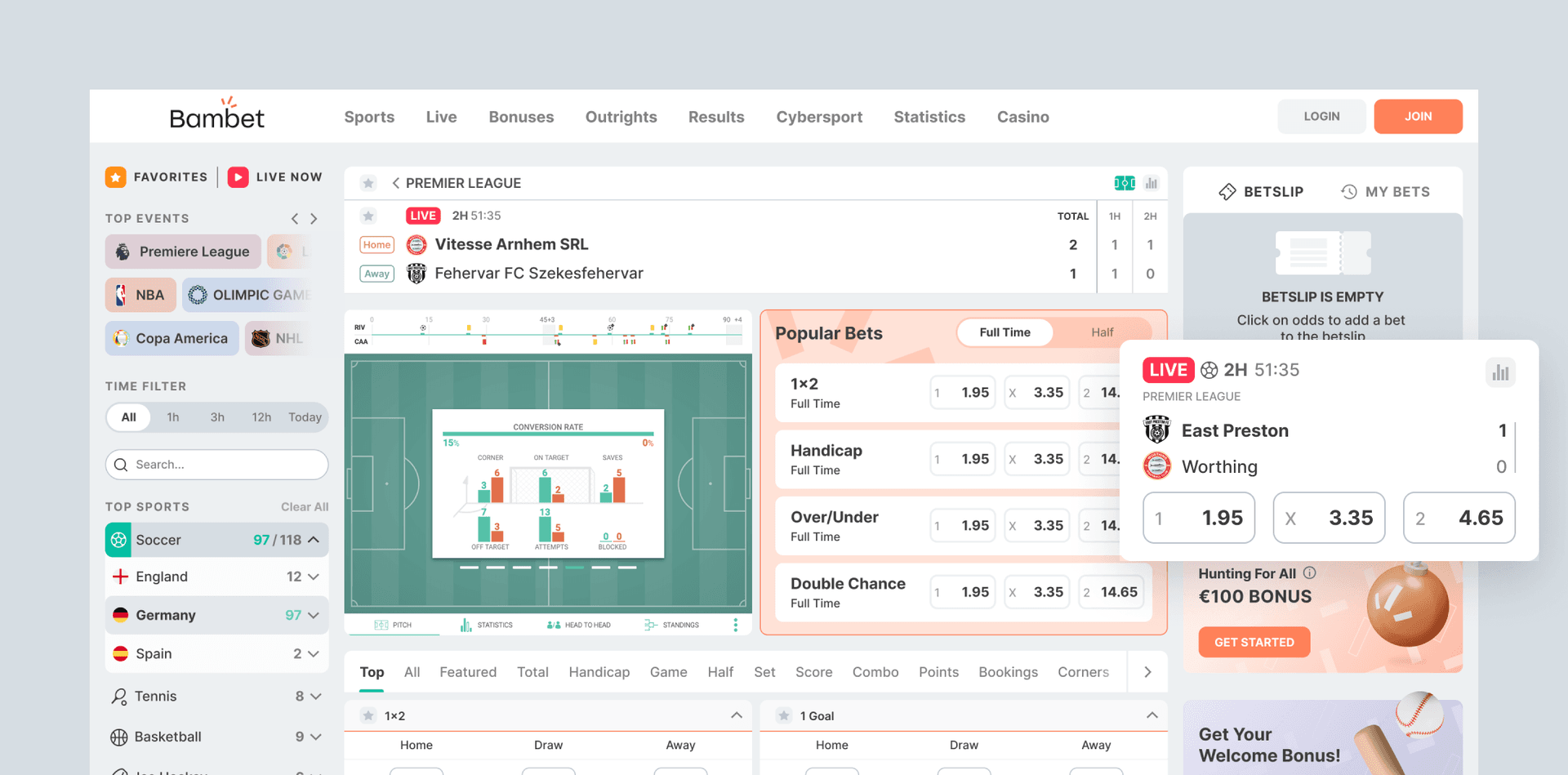Favorite the 1 Goal market star
Viewport: 1568px width, 775px height.
(x=784, y=715)
